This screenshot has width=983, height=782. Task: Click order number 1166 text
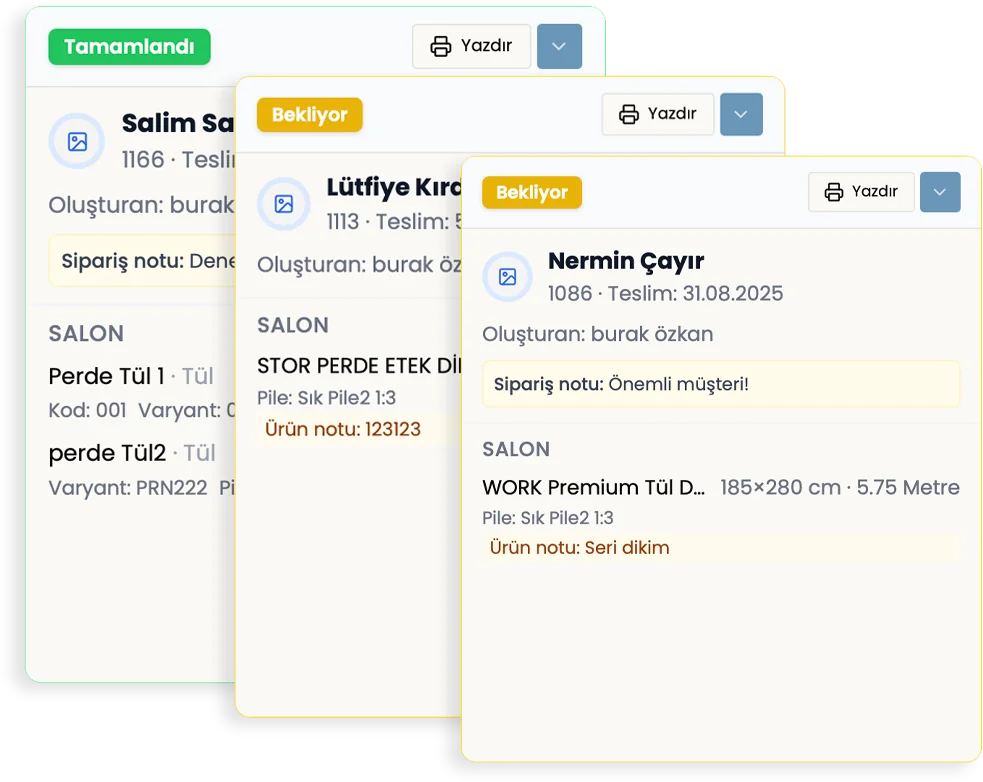coord(143,160)
